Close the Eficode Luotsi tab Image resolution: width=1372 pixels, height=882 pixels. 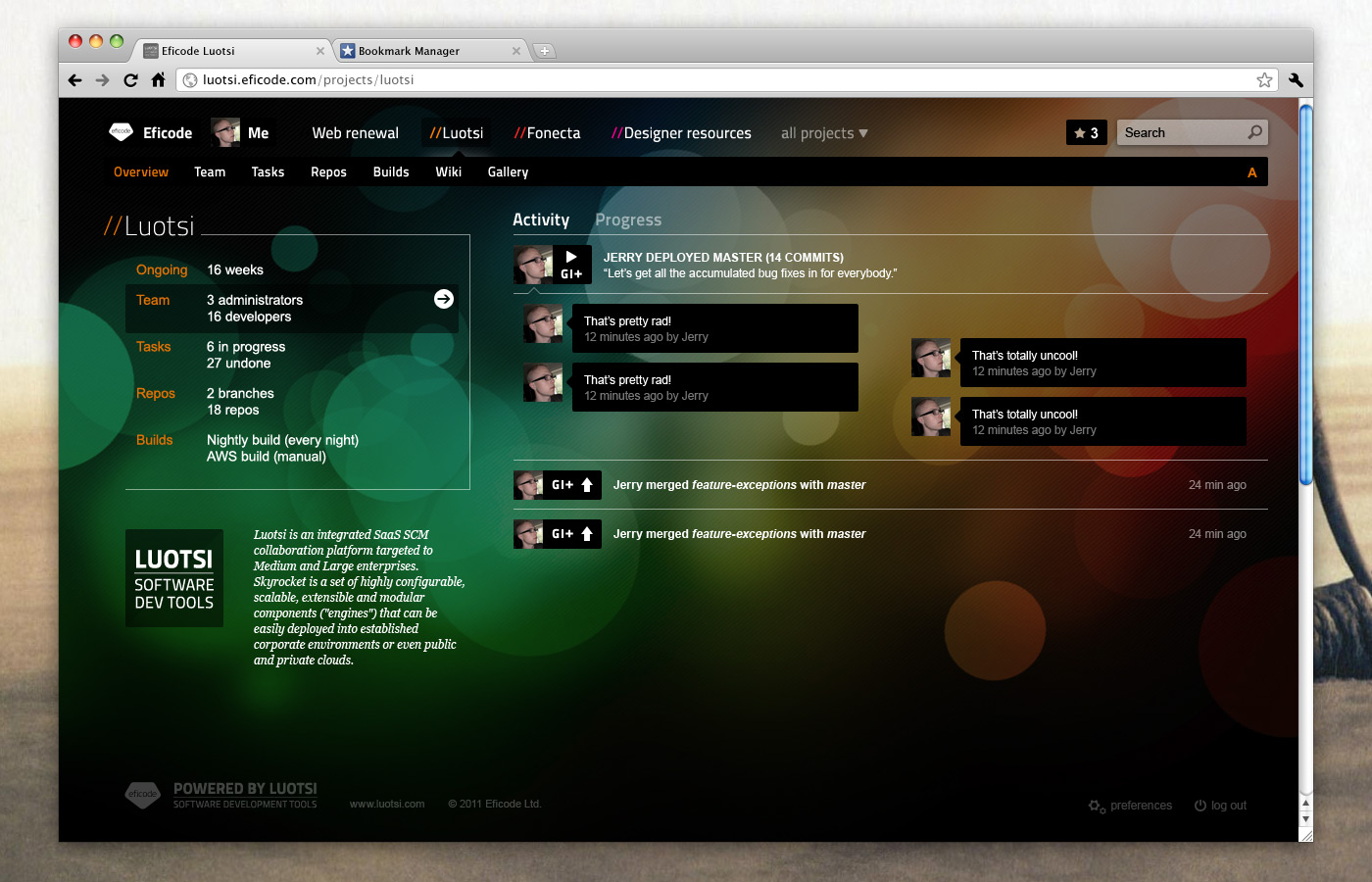point(320,51)
